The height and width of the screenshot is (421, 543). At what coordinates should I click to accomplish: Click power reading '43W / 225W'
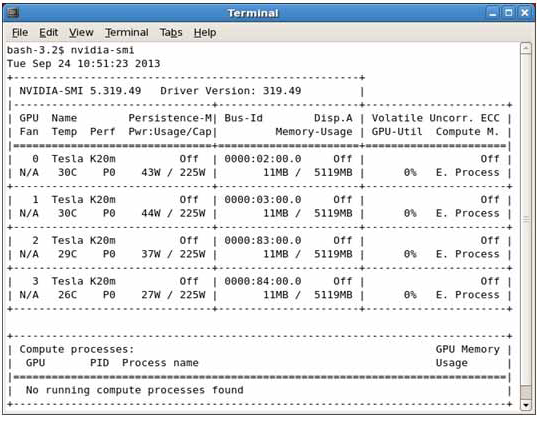click(173, 172)
